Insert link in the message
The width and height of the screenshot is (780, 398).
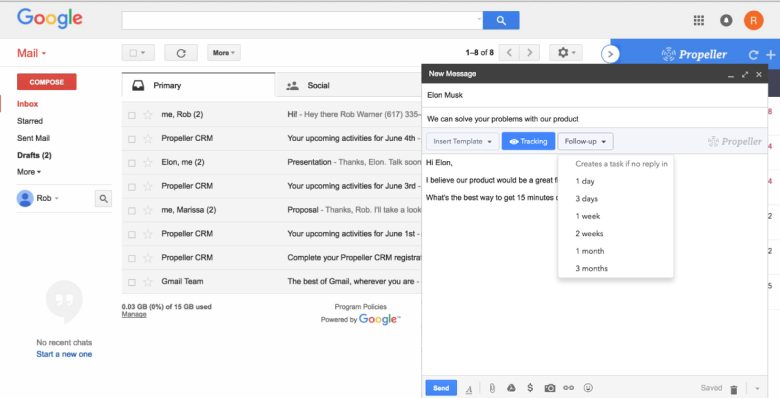(x=569, y=388)
